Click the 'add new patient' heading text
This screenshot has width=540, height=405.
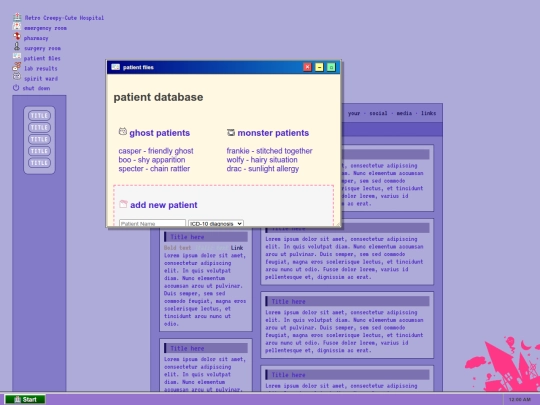click(164, 205)
